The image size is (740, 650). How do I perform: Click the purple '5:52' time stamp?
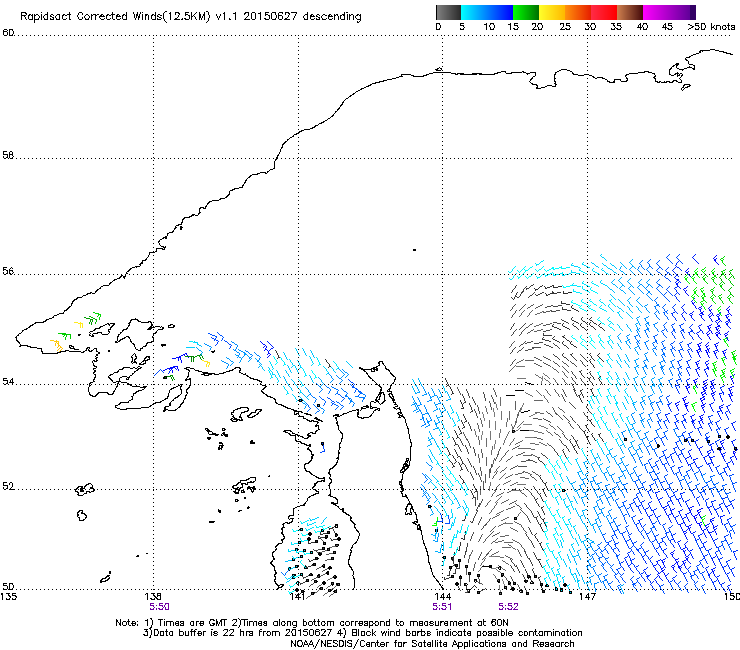tap(508, 607)
